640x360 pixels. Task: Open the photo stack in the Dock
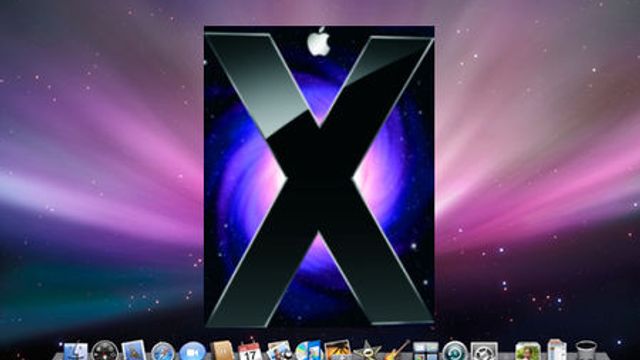(x=527, y=351)
